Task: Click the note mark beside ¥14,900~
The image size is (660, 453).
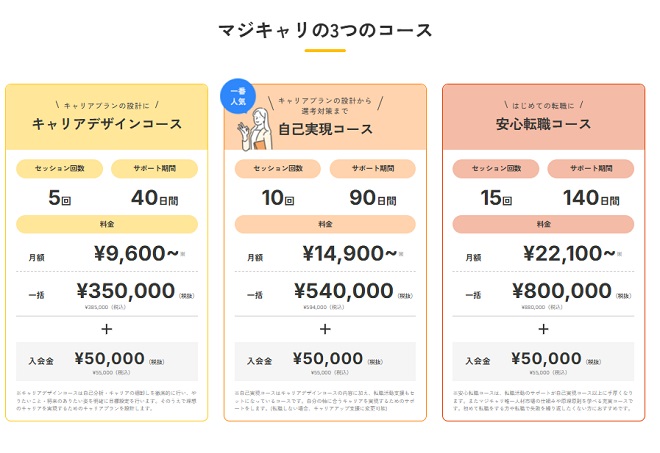Action: [x=401, y=254]
